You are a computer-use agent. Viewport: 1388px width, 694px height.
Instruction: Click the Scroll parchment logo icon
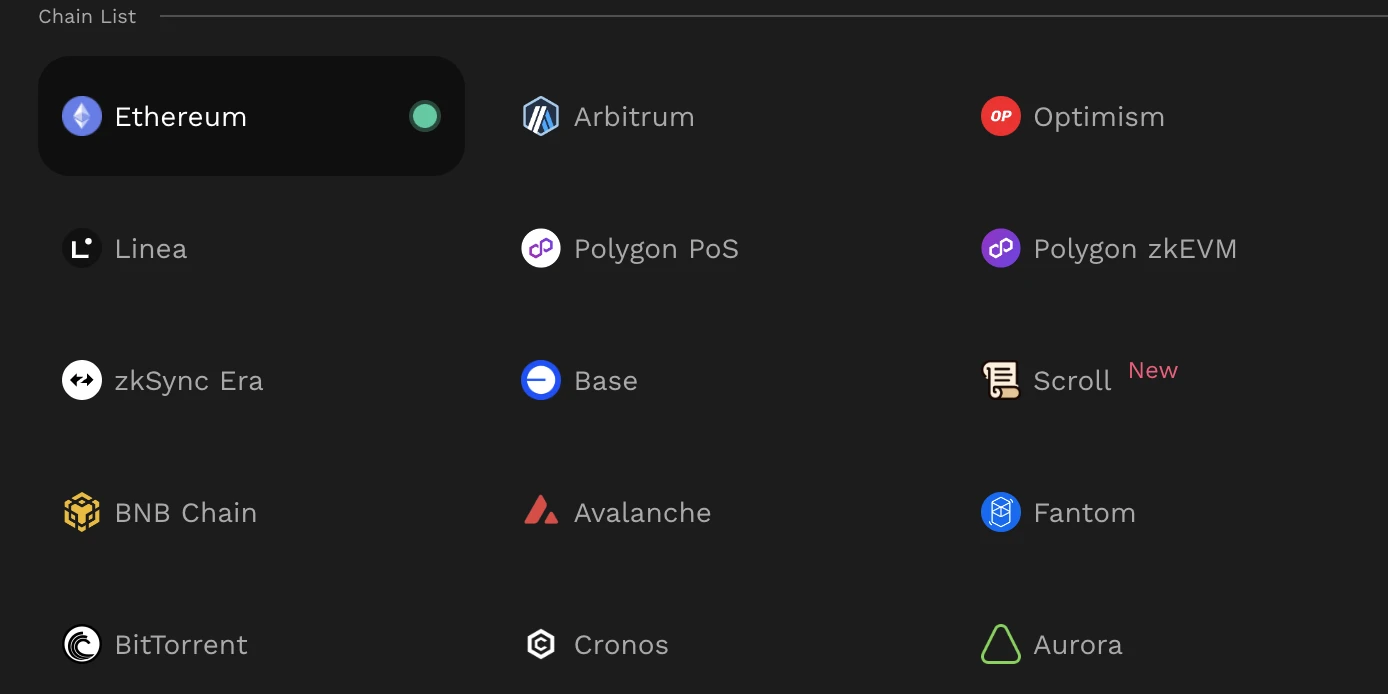[x=1001, y=380]
